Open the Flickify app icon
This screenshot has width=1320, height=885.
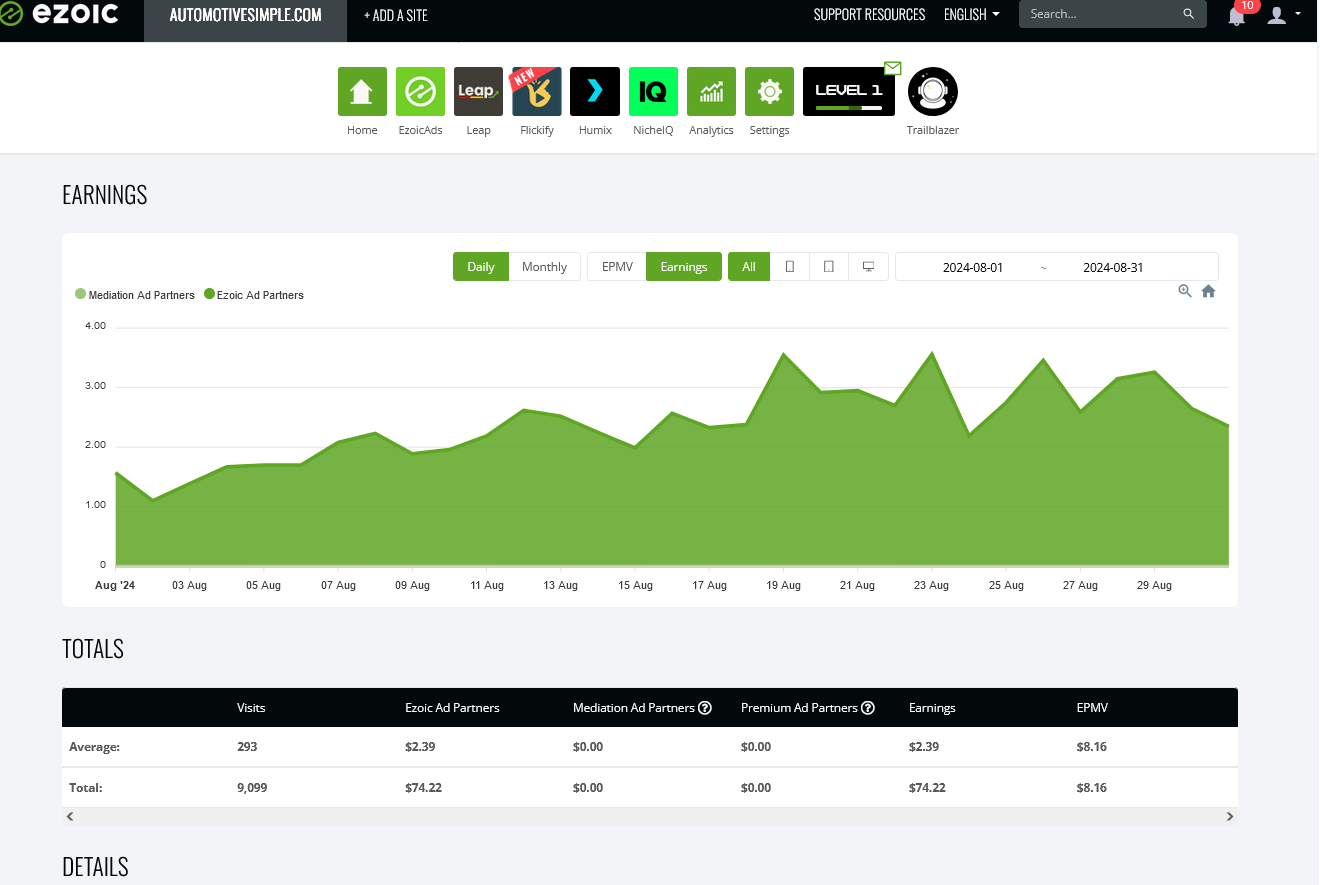point(537,92)
